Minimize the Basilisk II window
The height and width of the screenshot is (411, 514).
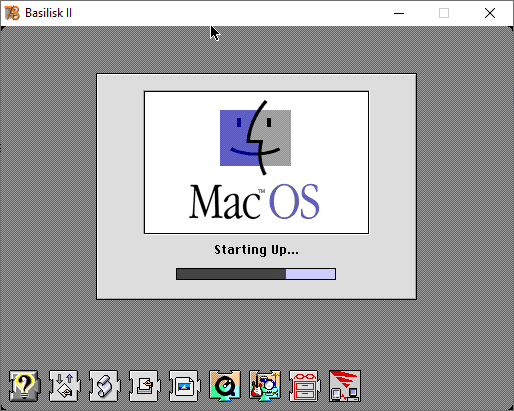[399, 13]
